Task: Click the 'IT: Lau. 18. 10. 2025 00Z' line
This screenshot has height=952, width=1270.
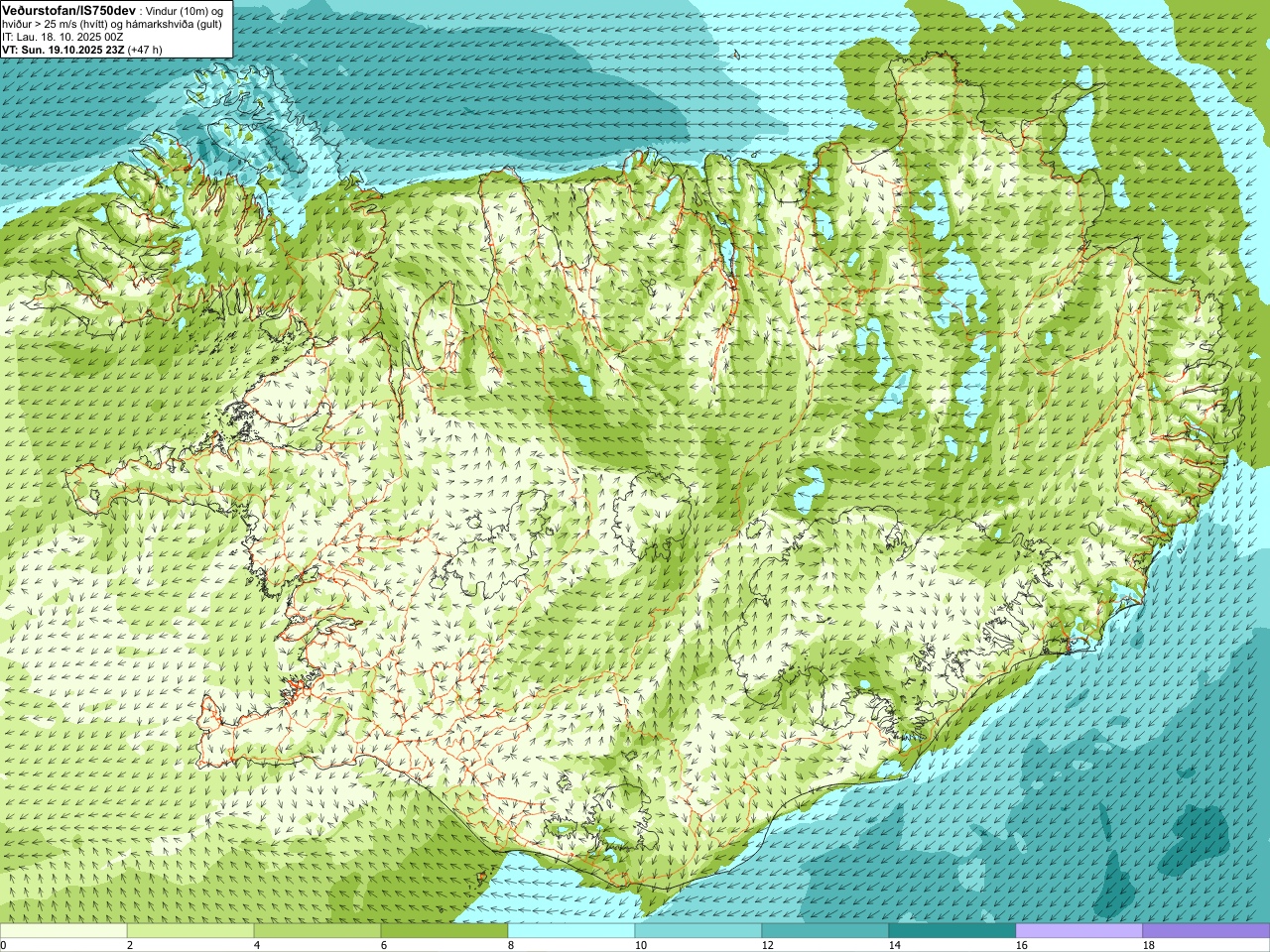Action: click(x=63, y=37)
